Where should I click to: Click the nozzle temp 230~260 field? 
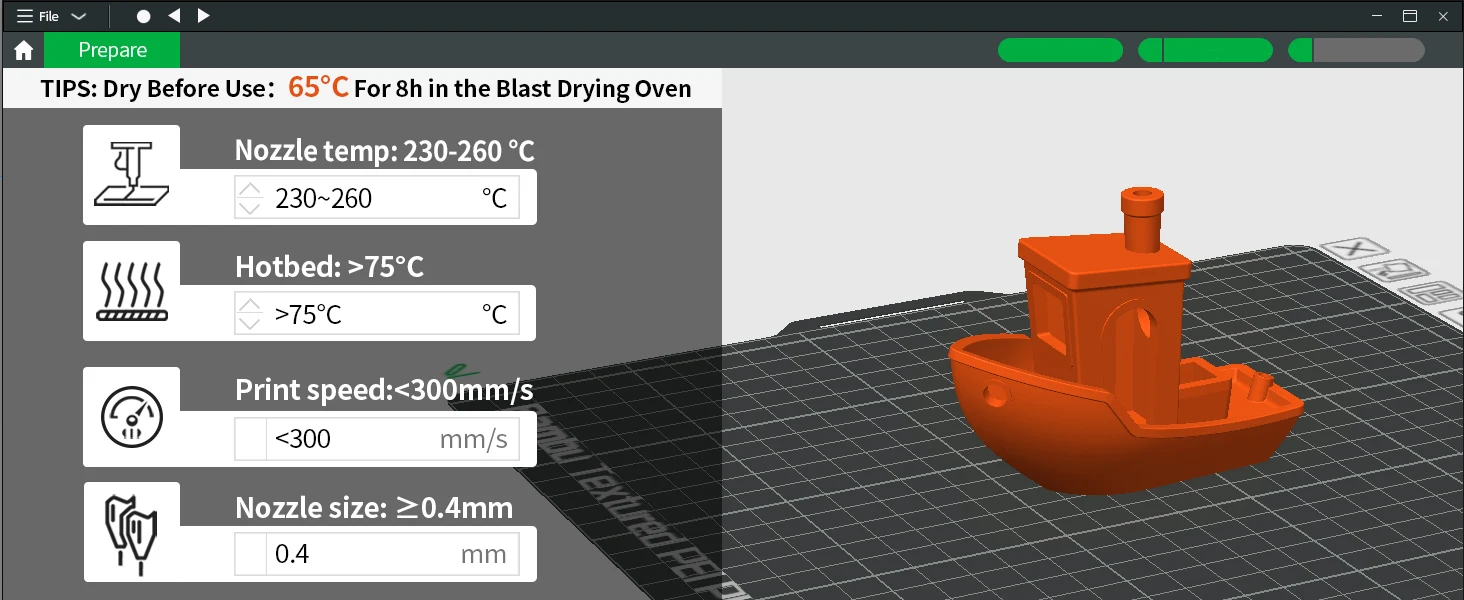pos(377,198)
